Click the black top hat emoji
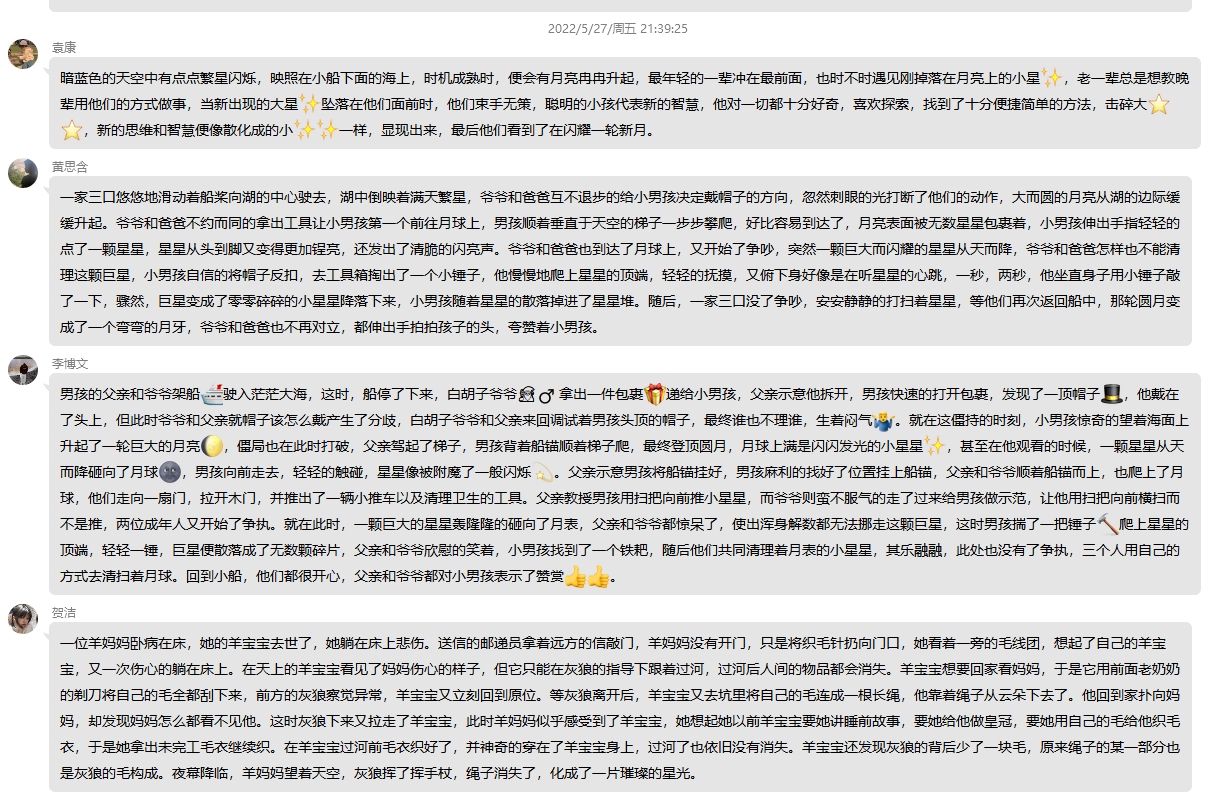1215x801 pixels. pos(1112,393)
